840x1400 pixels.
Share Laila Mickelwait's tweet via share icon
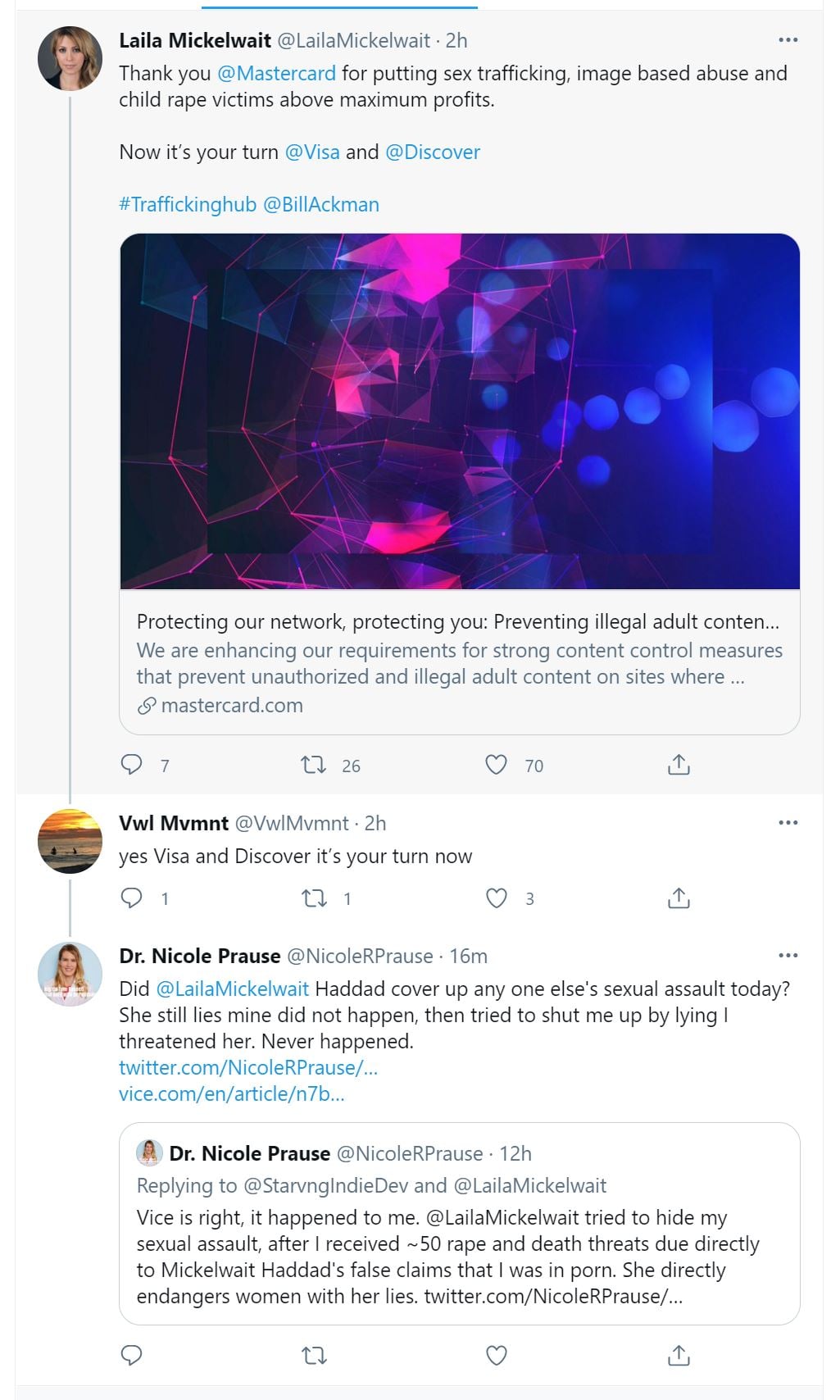coord(679,765)
